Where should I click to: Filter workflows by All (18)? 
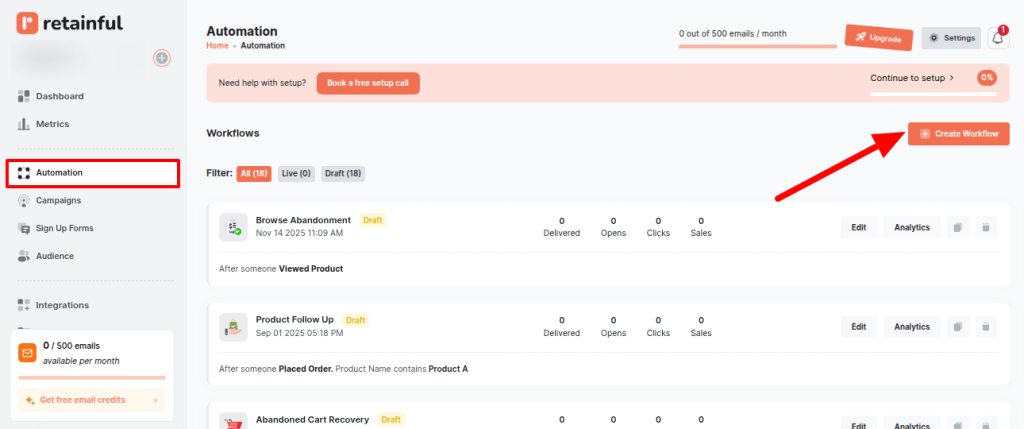(x=254, y=174)
